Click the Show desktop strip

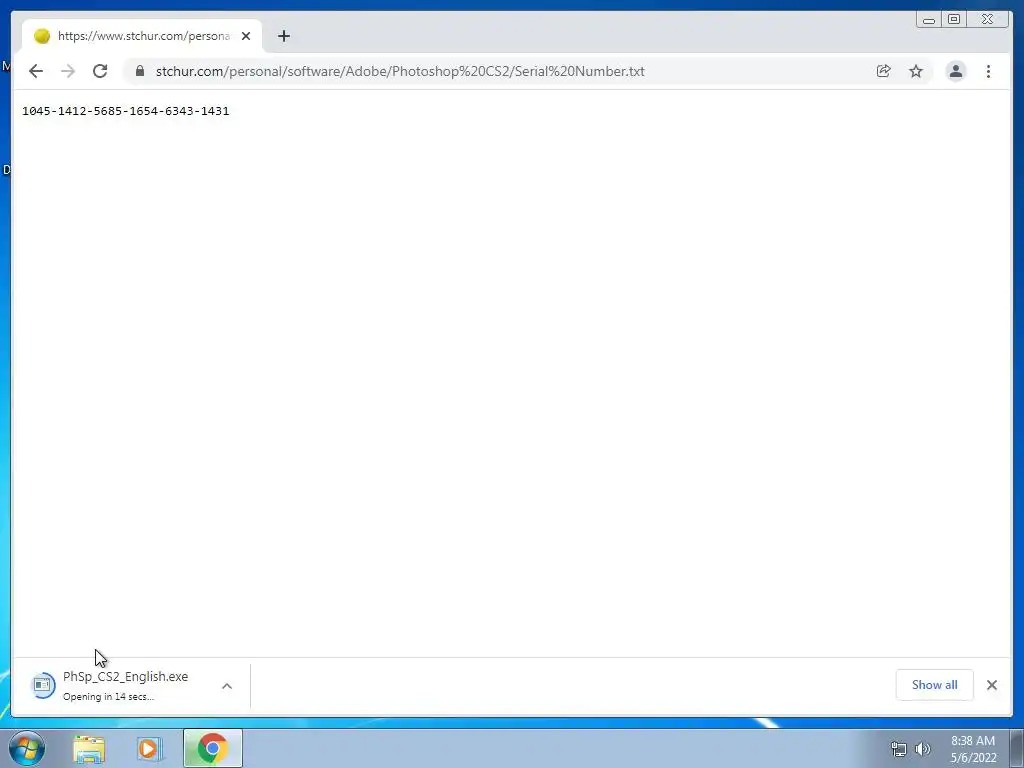[x=1017, y=748]
